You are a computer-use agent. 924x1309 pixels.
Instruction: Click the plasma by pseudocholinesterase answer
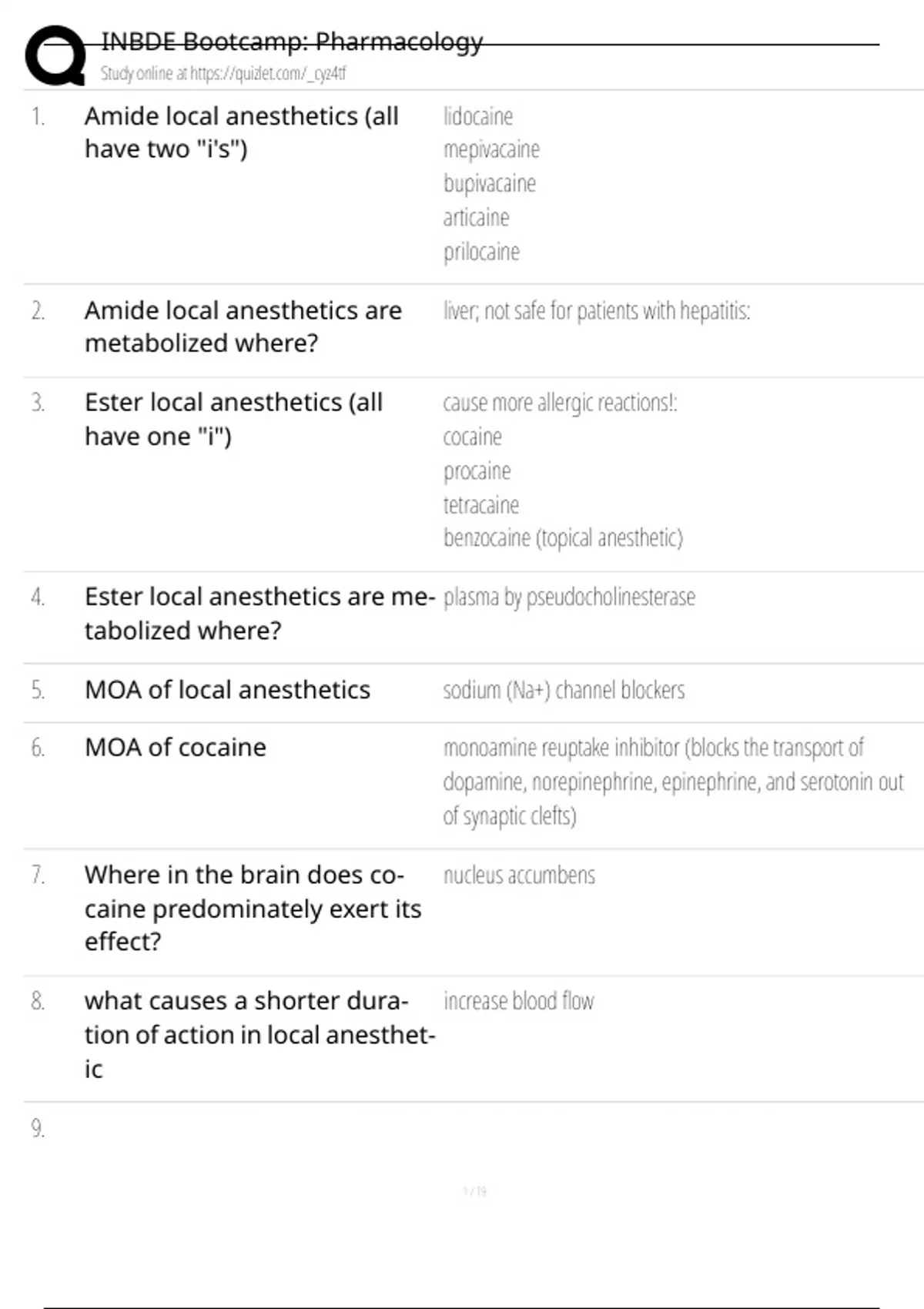click(x=569, y=598)
